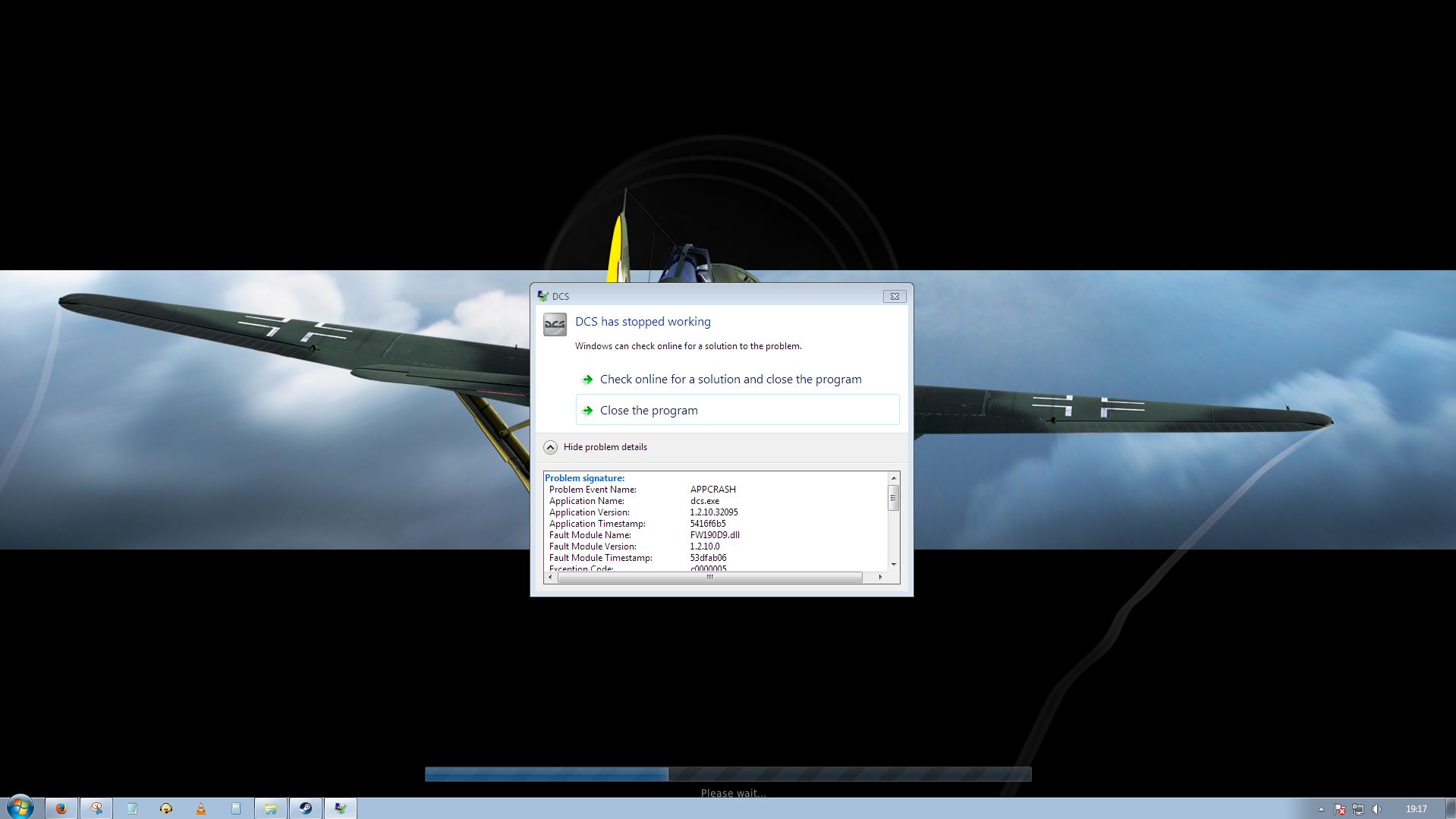Image resolution: width=1456 pixels, height=819 pixels.
Task: Click application version 1.2.10.32095
Action: pos(714,512)
